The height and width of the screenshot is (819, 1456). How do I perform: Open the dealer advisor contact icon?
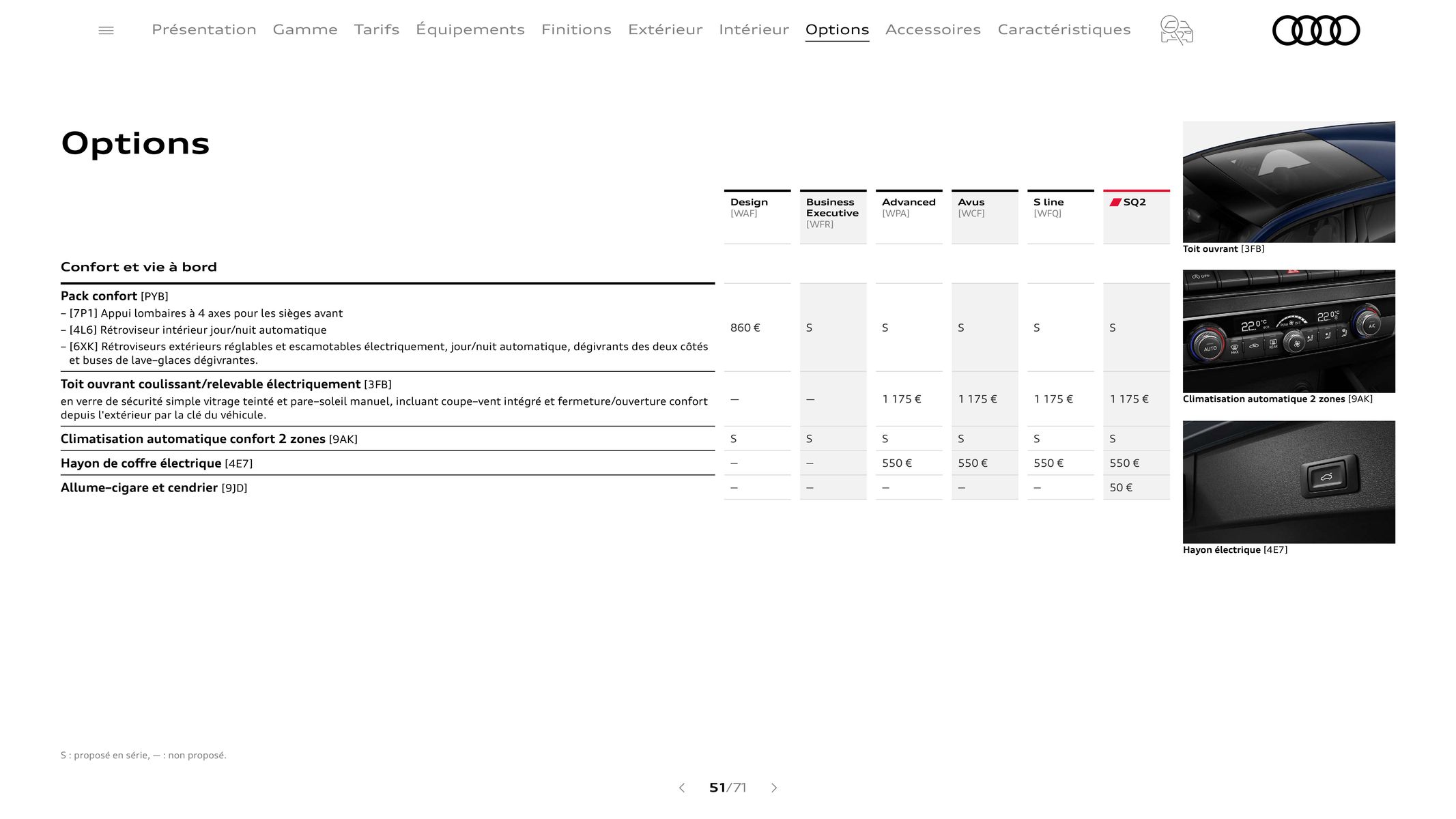point(1176,30)
